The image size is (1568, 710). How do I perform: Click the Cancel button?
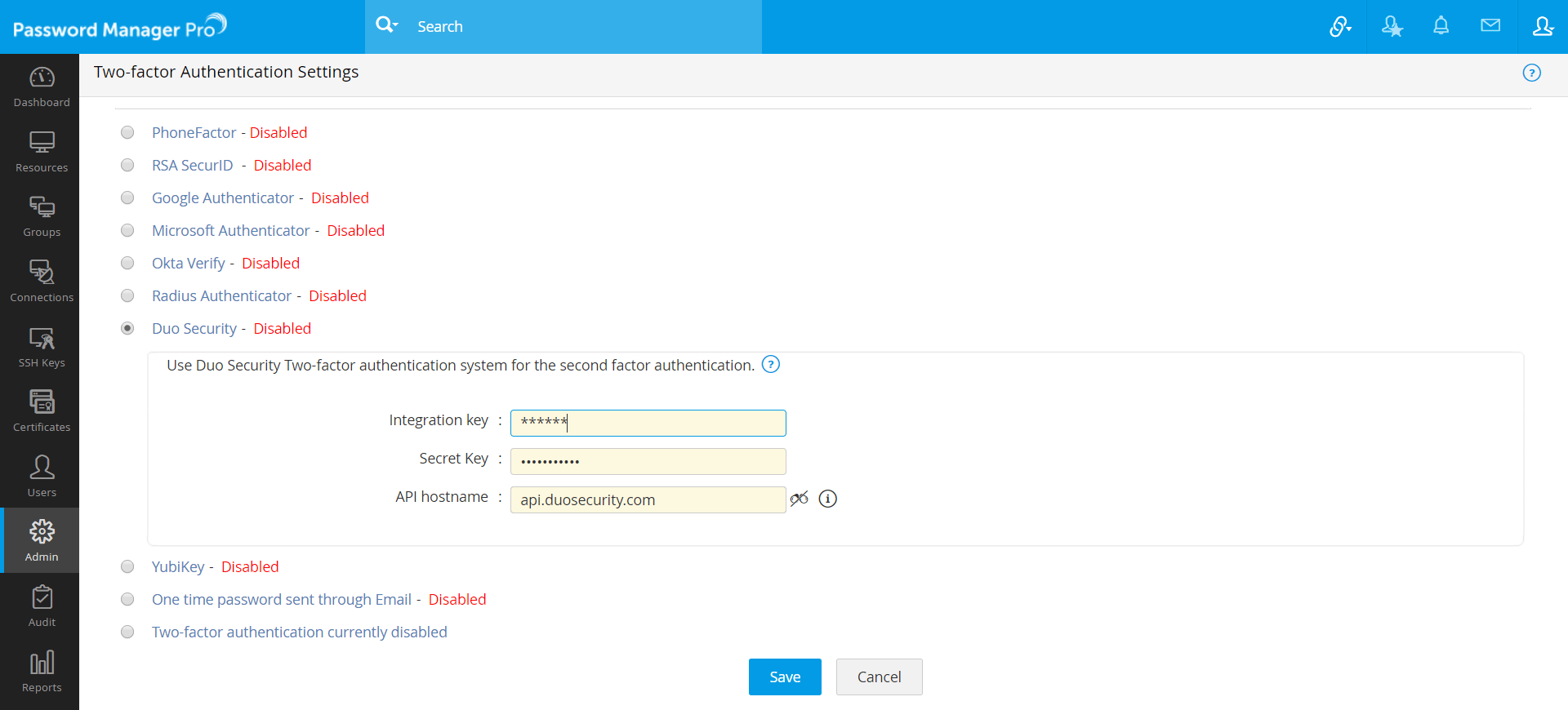coord(880,677)
